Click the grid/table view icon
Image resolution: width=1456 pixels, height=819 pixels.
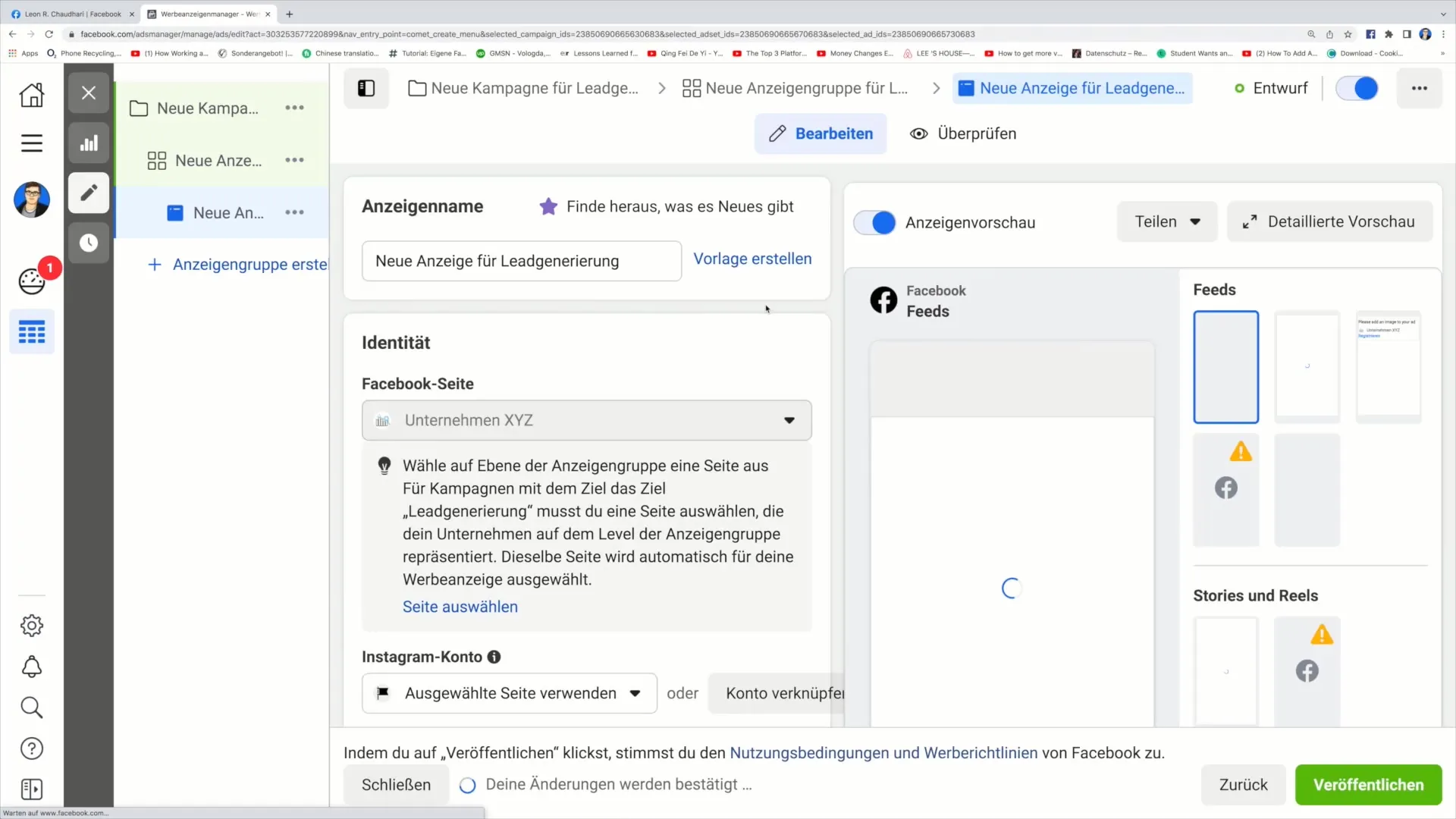tap(31, 331)
